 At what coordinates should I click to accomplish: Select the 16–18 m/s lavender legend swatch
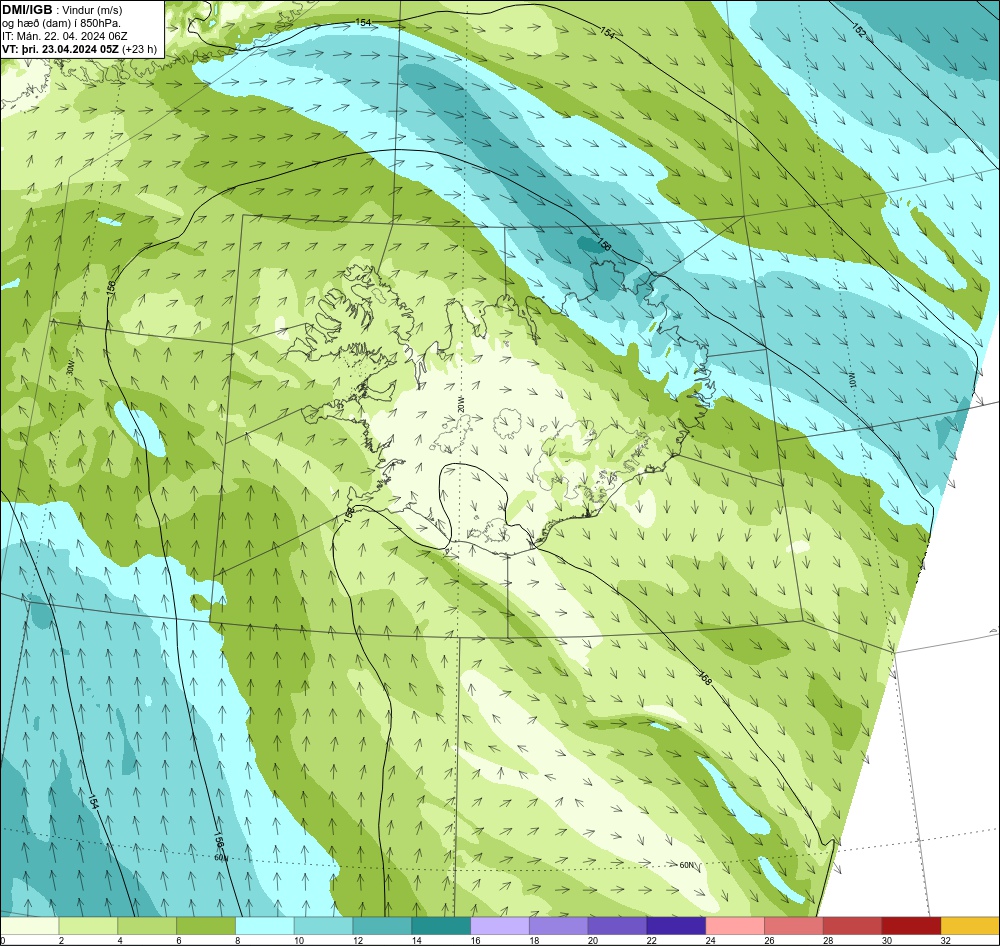coord(500,926)
